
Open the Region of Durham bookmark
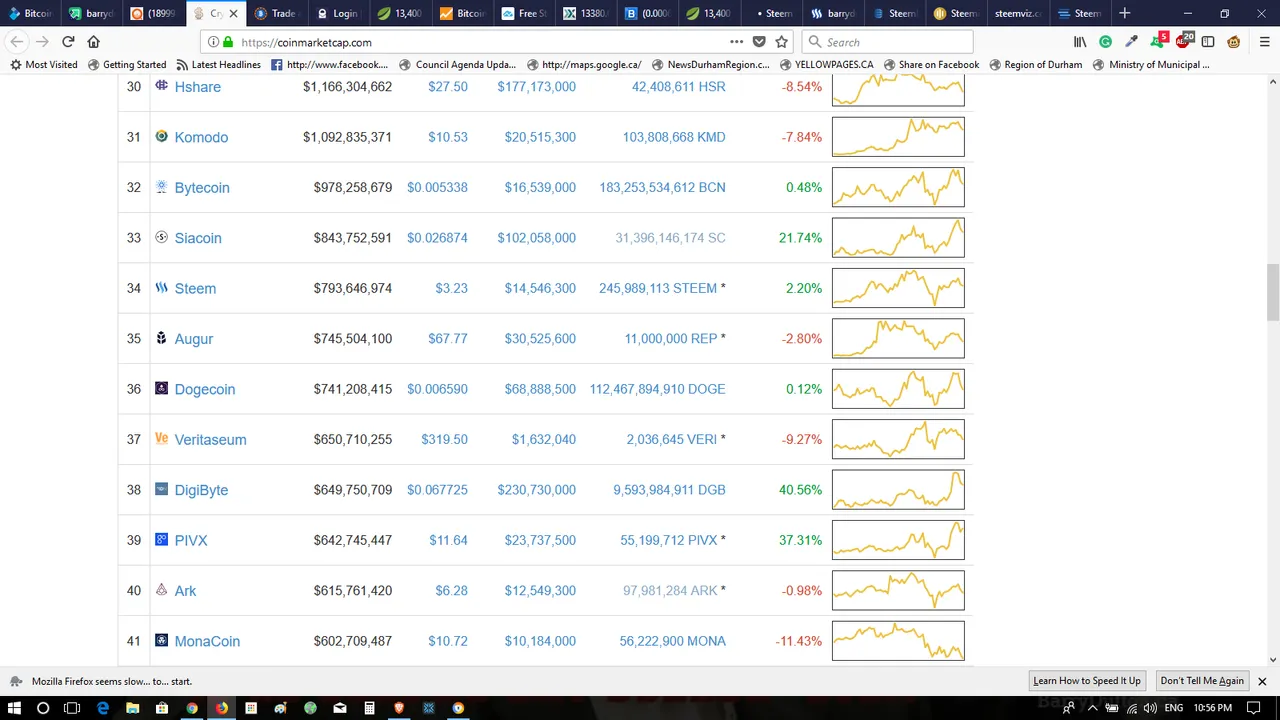[1035, 64]
